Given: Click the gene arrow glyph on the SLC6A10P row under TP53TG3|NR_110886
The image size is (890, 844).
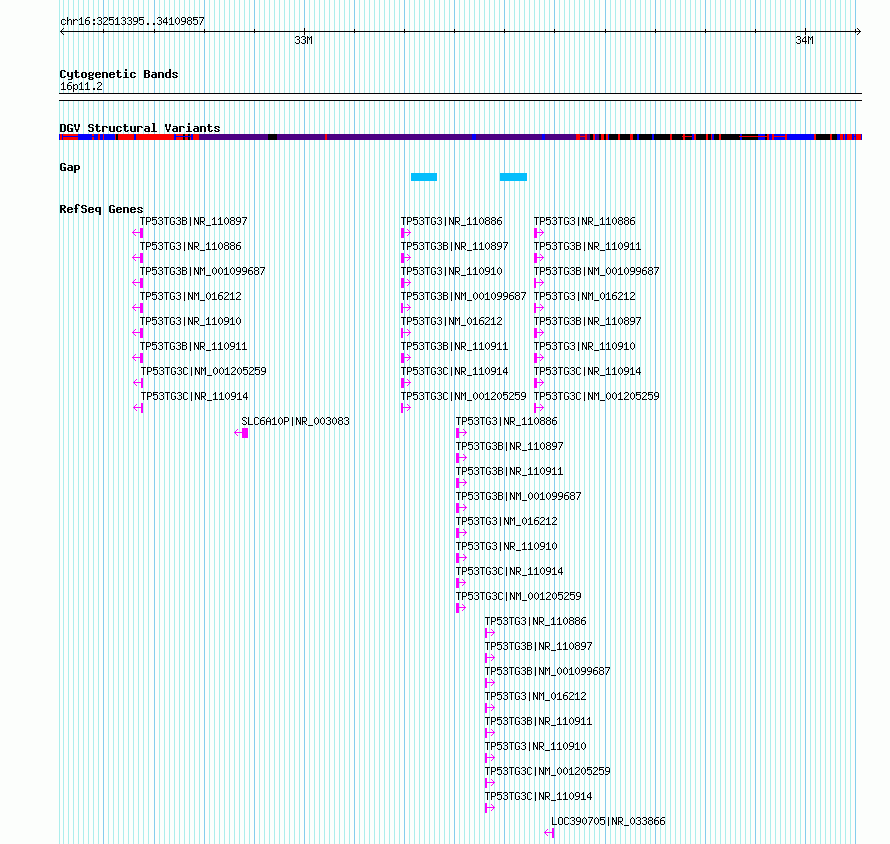Looking at the screenshot, I should [x=461, y=433].
